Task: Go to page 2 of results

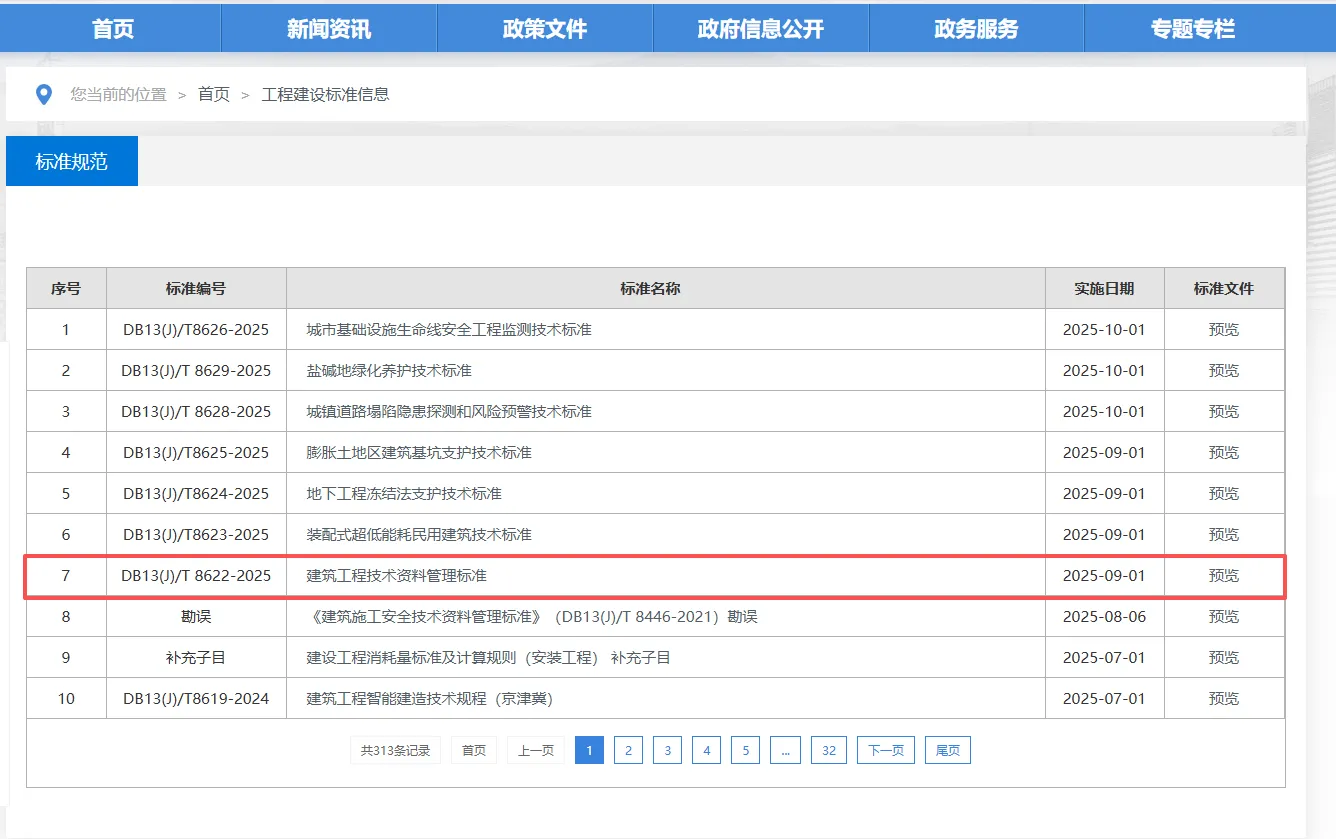Action: 628,749
